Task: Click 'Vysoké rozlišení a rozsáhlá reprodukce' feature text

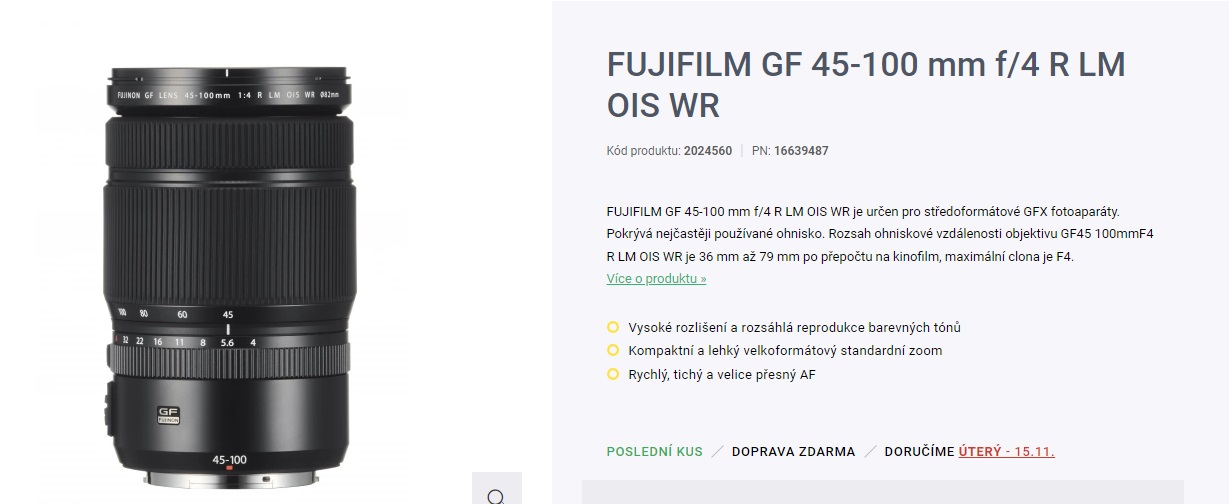Action: pos(794,327)
